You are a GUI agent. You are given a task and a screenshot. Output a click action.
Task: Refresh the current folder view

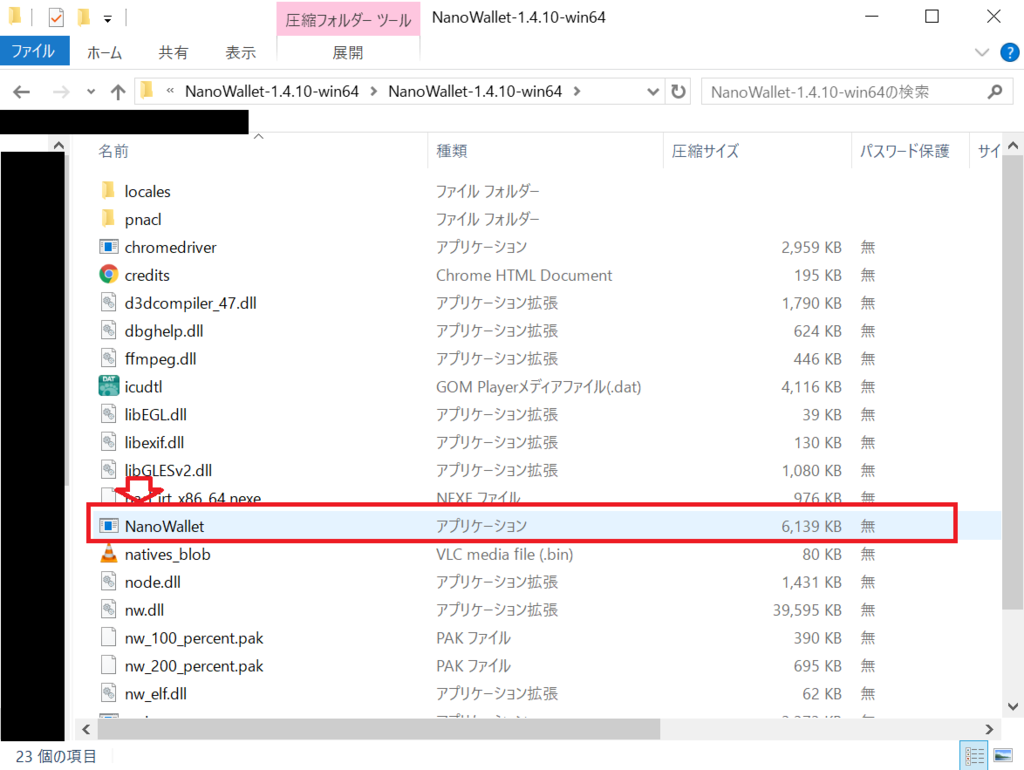[x=679, y=91]
